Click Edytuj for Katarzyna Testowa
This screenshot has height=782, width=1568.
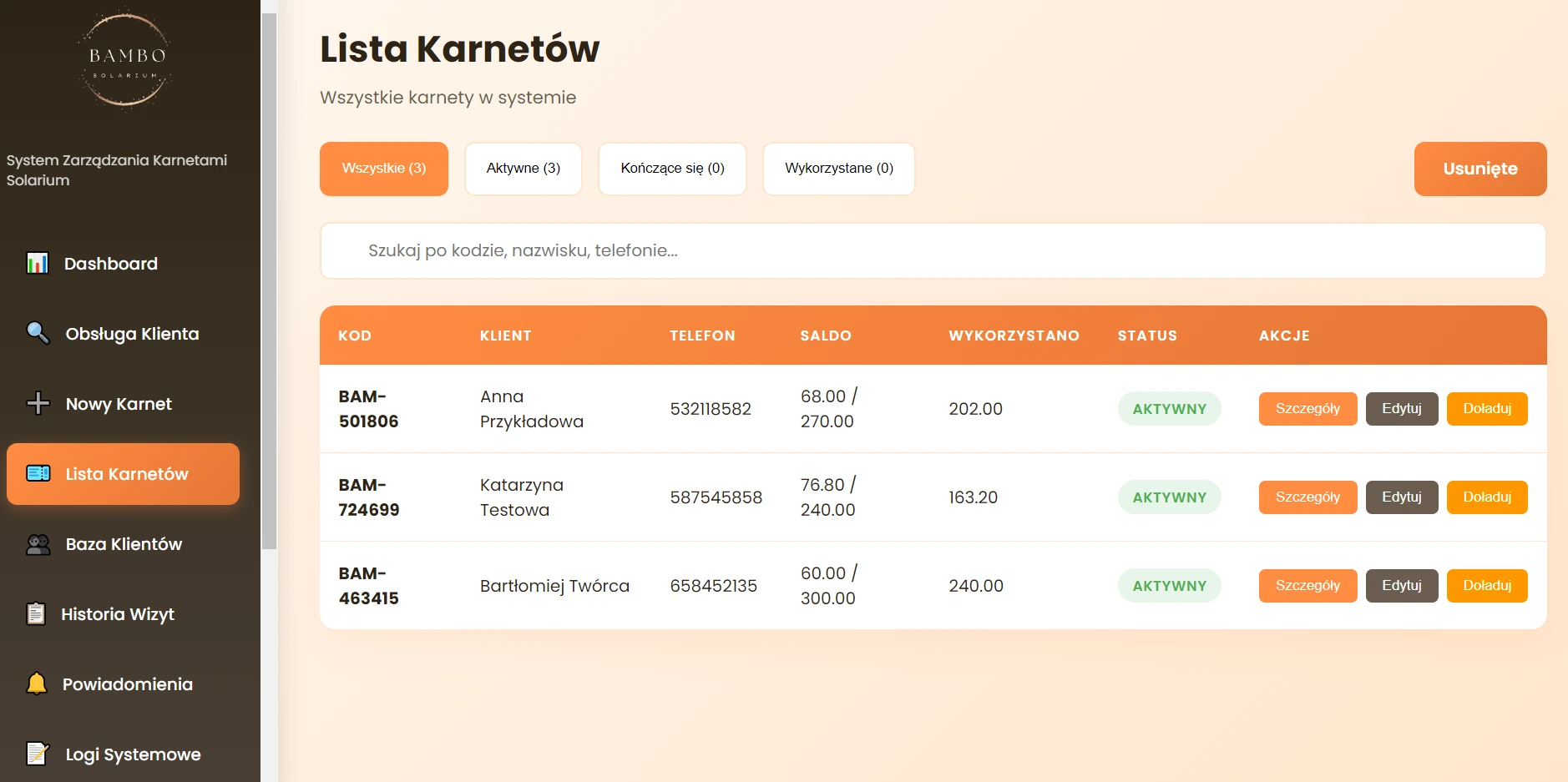pyautogui.click(x=1401, y=497)
